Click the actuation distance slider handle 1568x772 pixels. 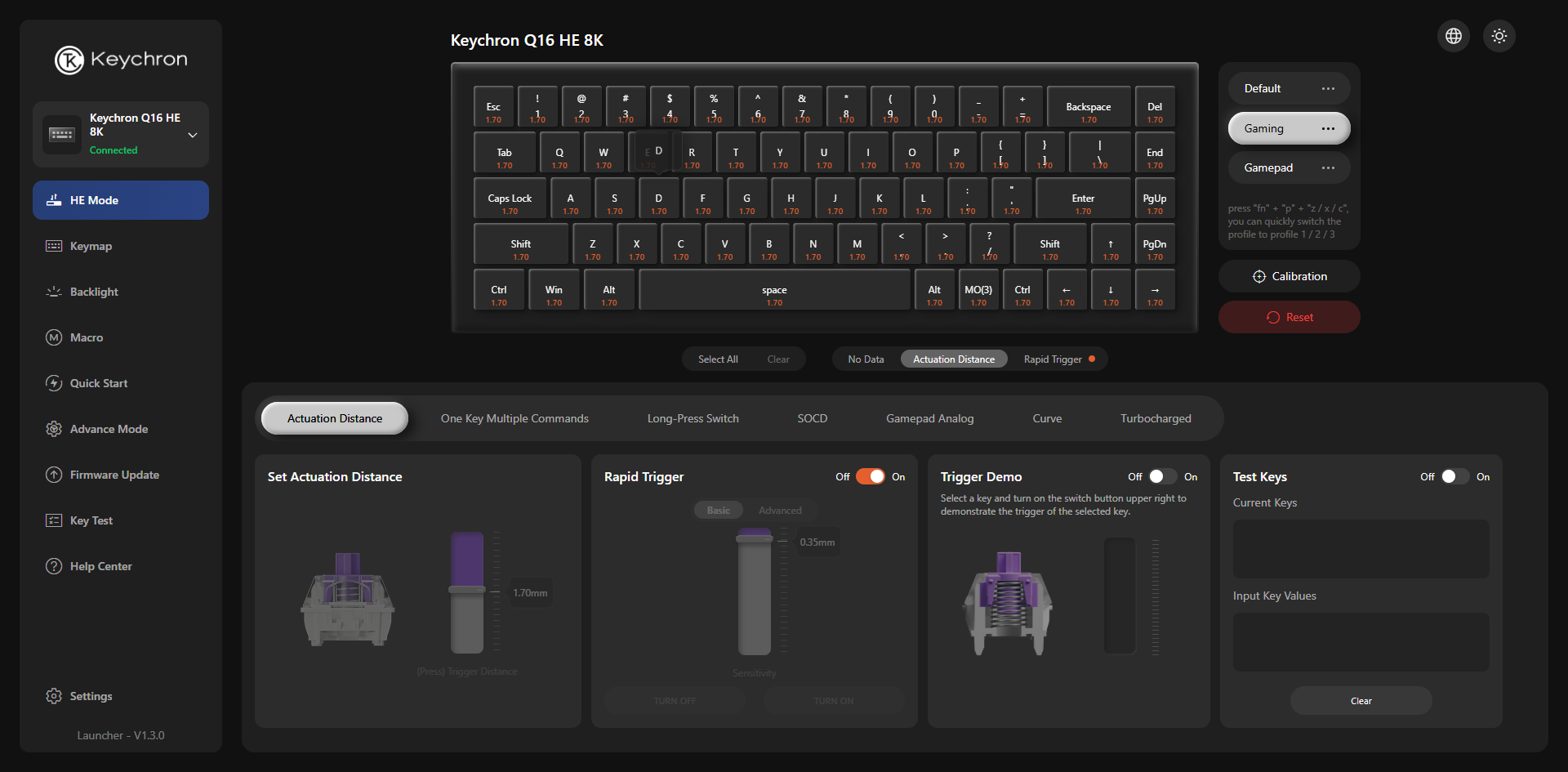coord(467,590)
